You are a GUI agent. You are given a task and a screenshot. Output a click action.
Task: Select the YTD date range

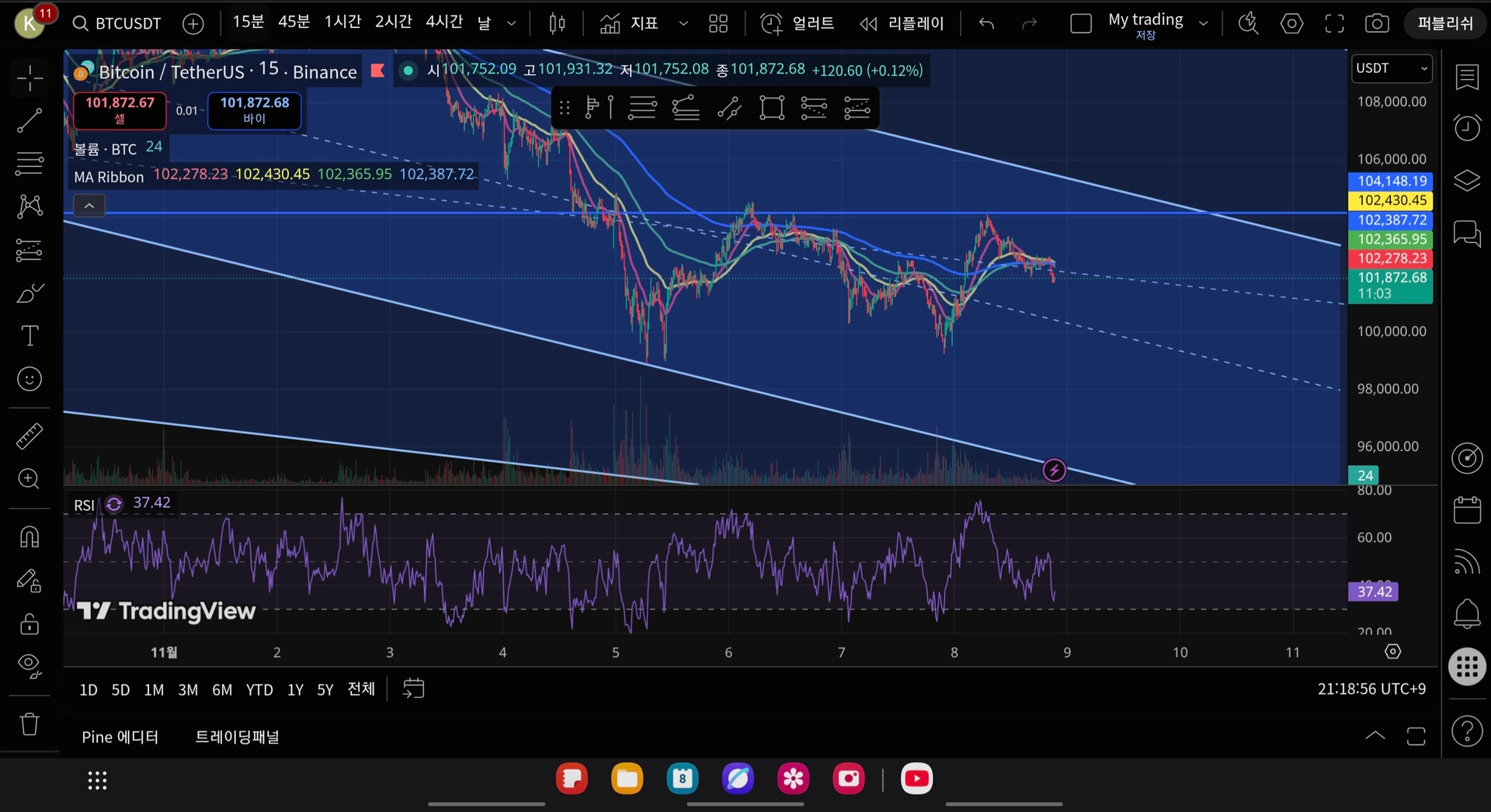click(x=259, y=689)
